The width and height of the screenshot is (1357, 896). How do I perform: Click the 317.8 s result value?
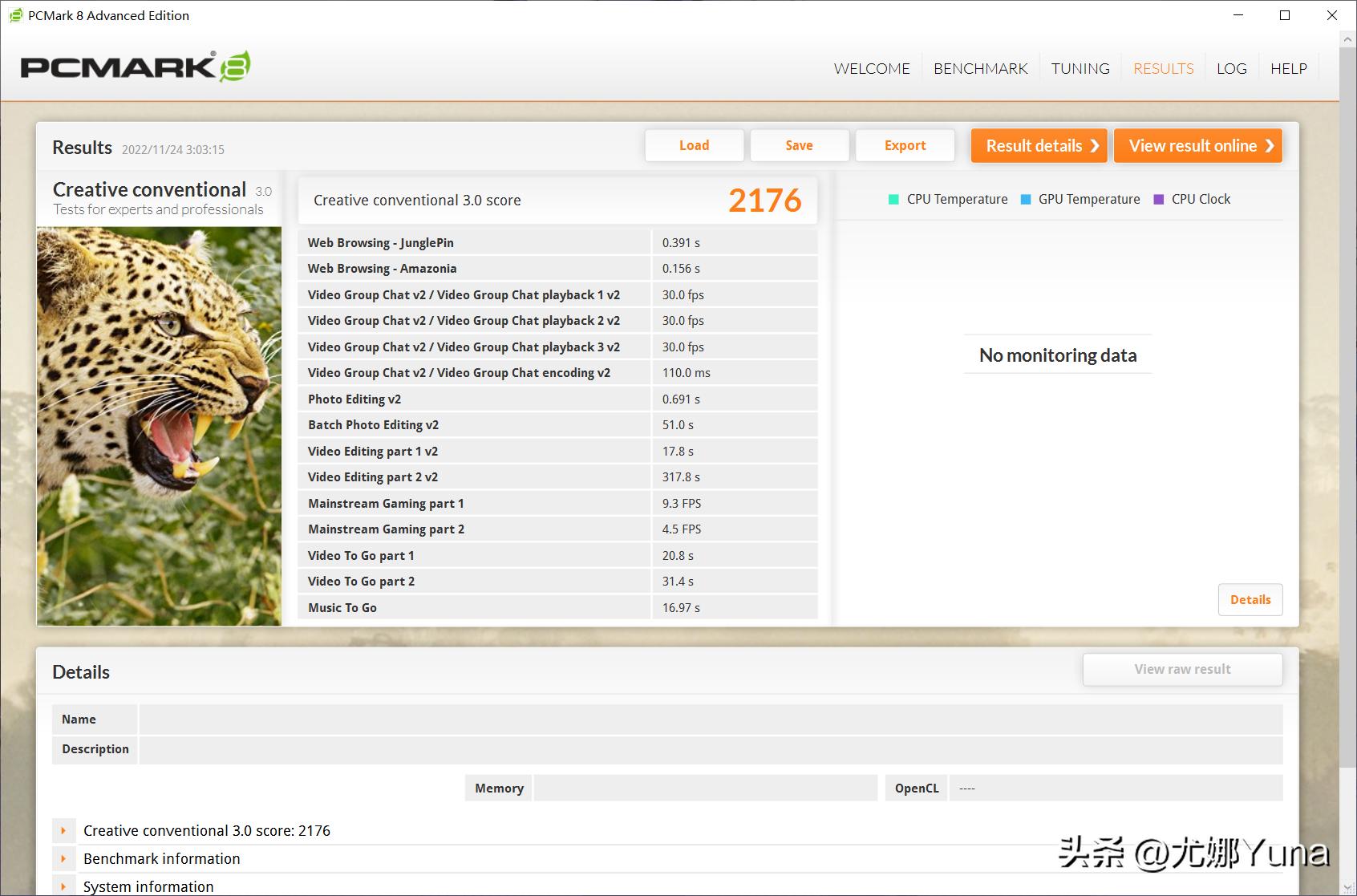pos(681,477)
